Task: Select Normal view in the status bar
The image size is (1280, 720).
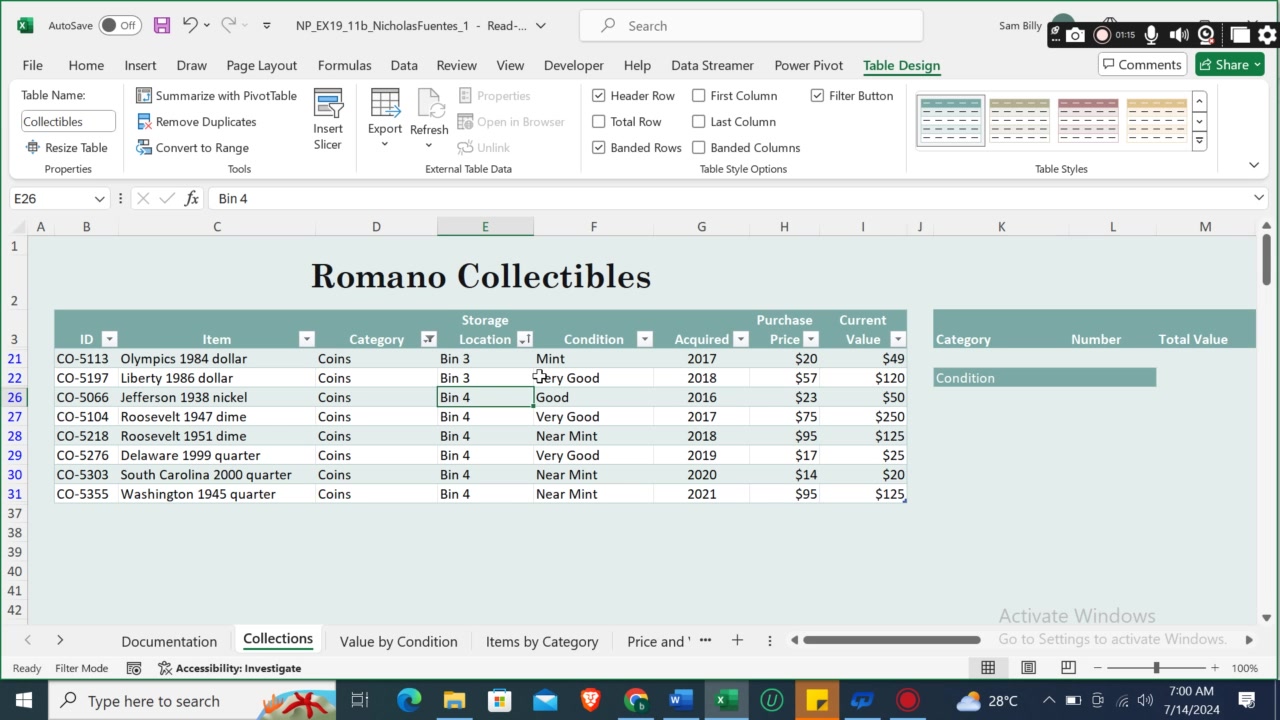Action: (988, 668)
